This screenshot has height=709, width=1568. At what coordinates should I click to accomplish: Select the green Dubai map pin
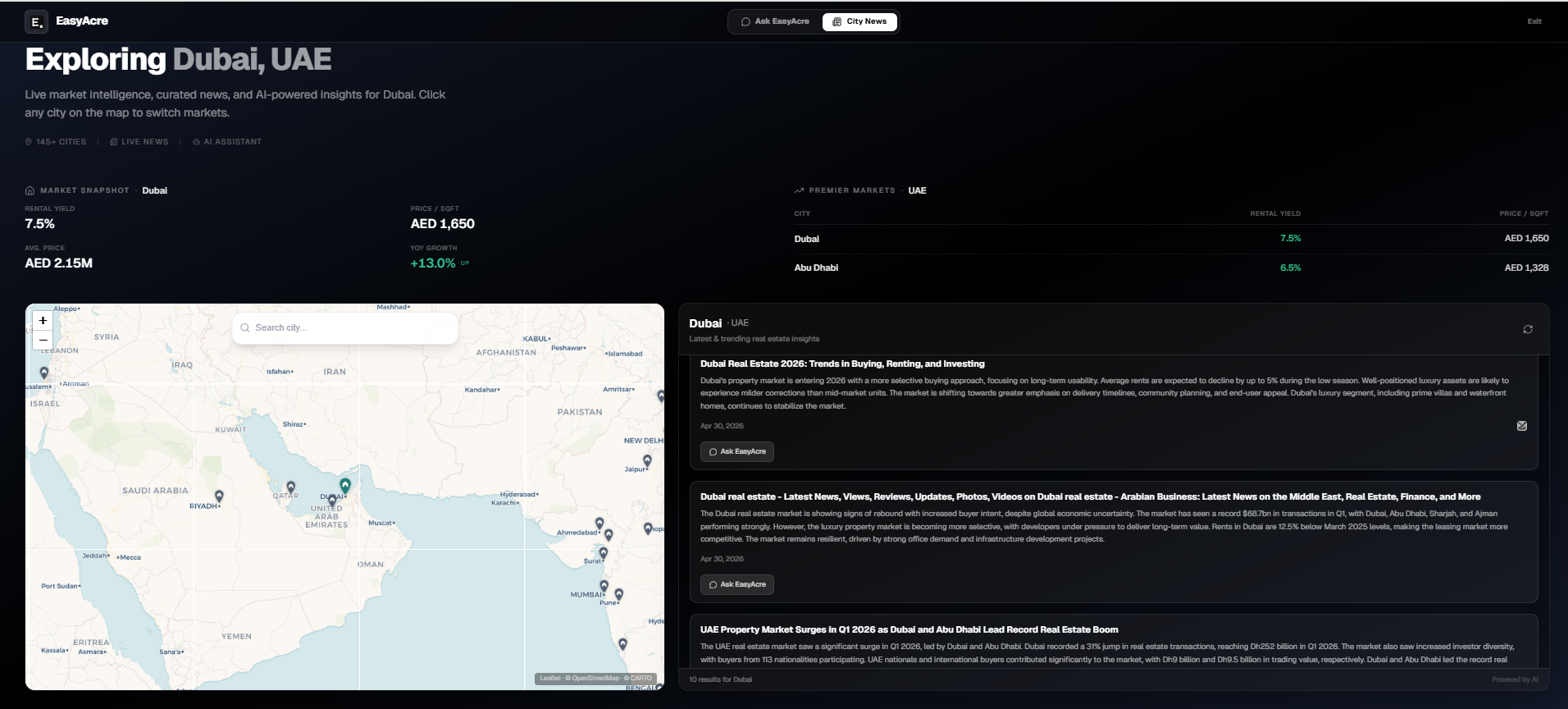pyautogui.click(x=345, y=486)
